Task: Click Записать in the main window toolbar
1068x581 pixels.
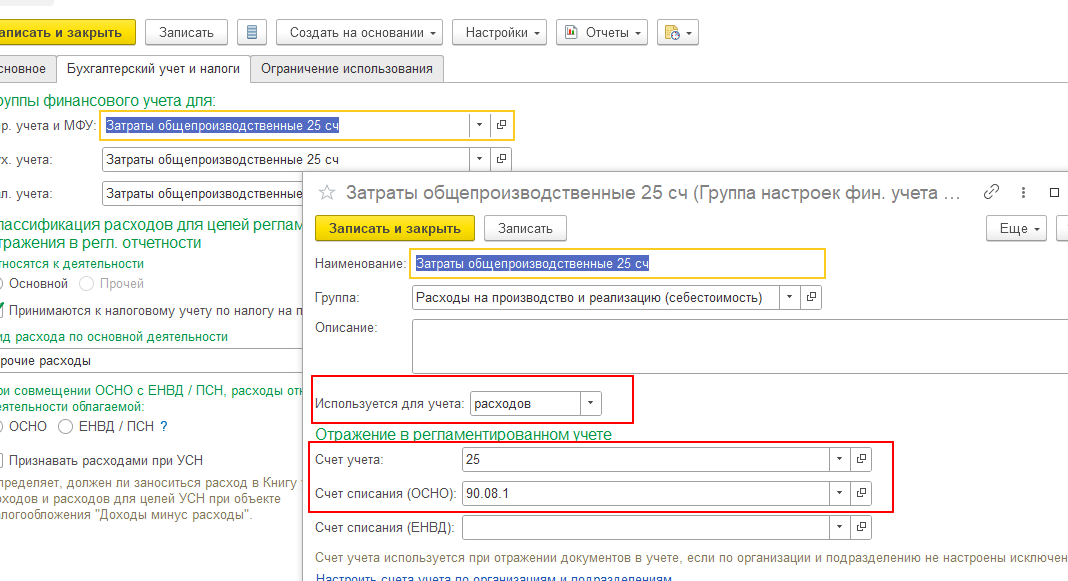Action: point(186,32)
